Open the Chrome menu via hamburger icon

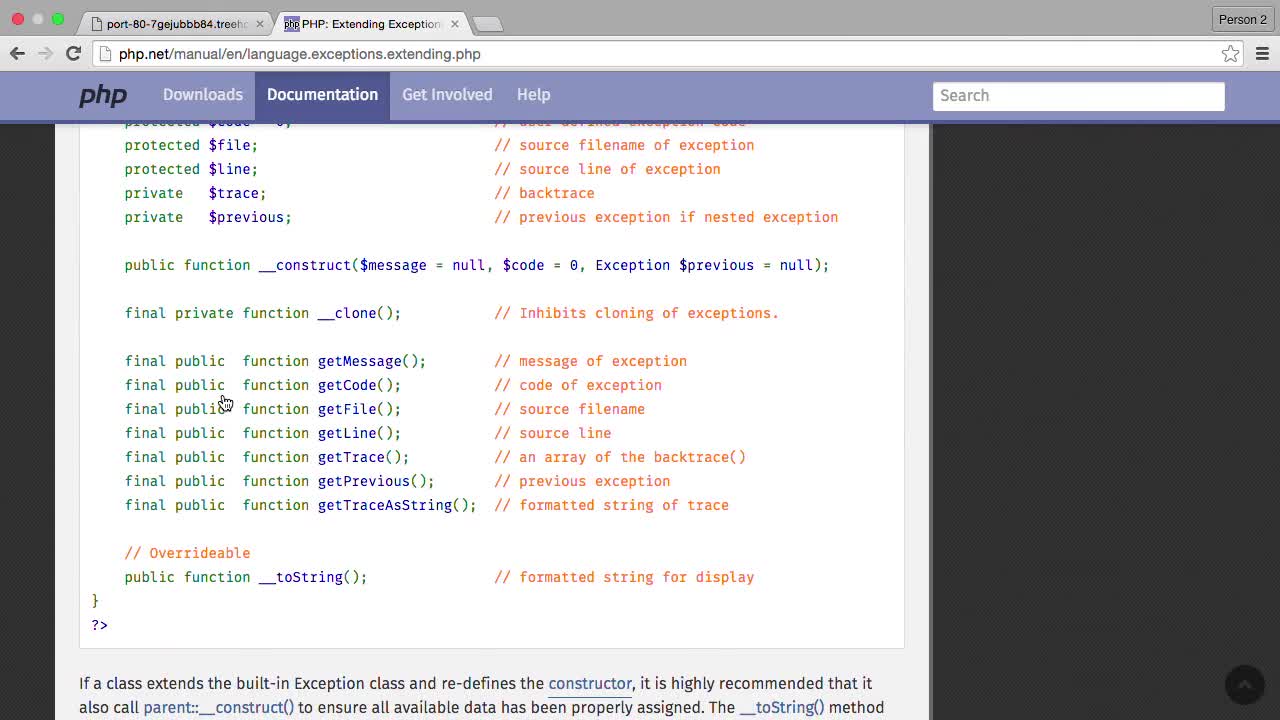[1262, 54]
